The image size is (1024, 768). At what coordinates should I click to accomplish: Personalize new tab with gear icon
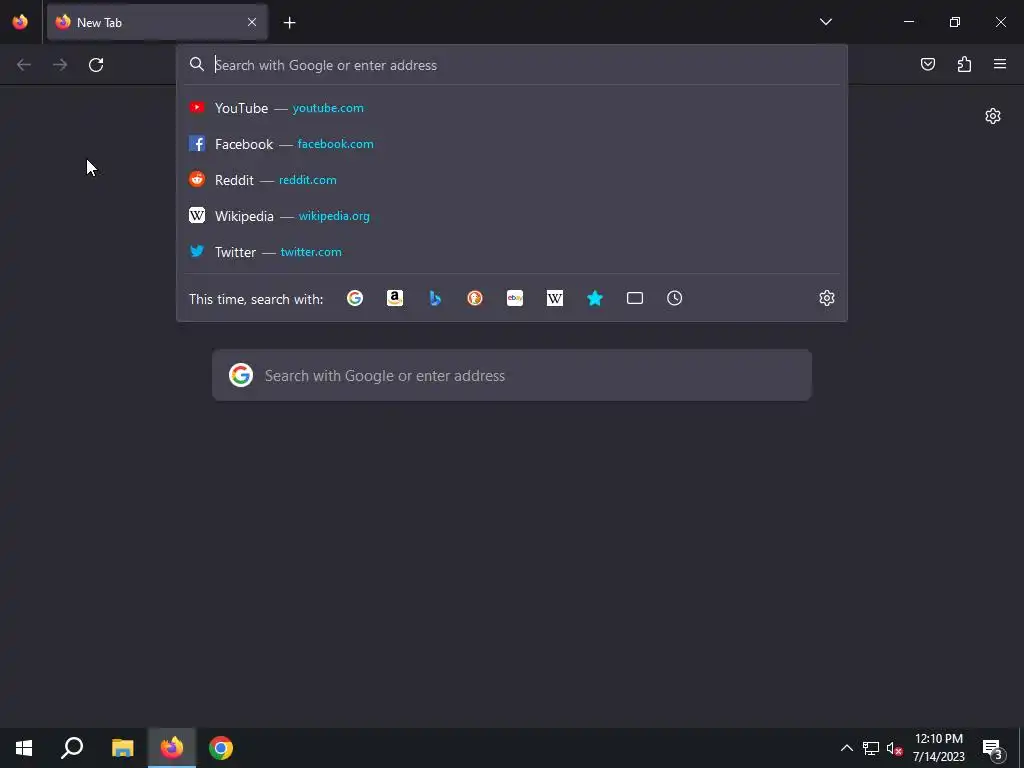click(993, 116)
